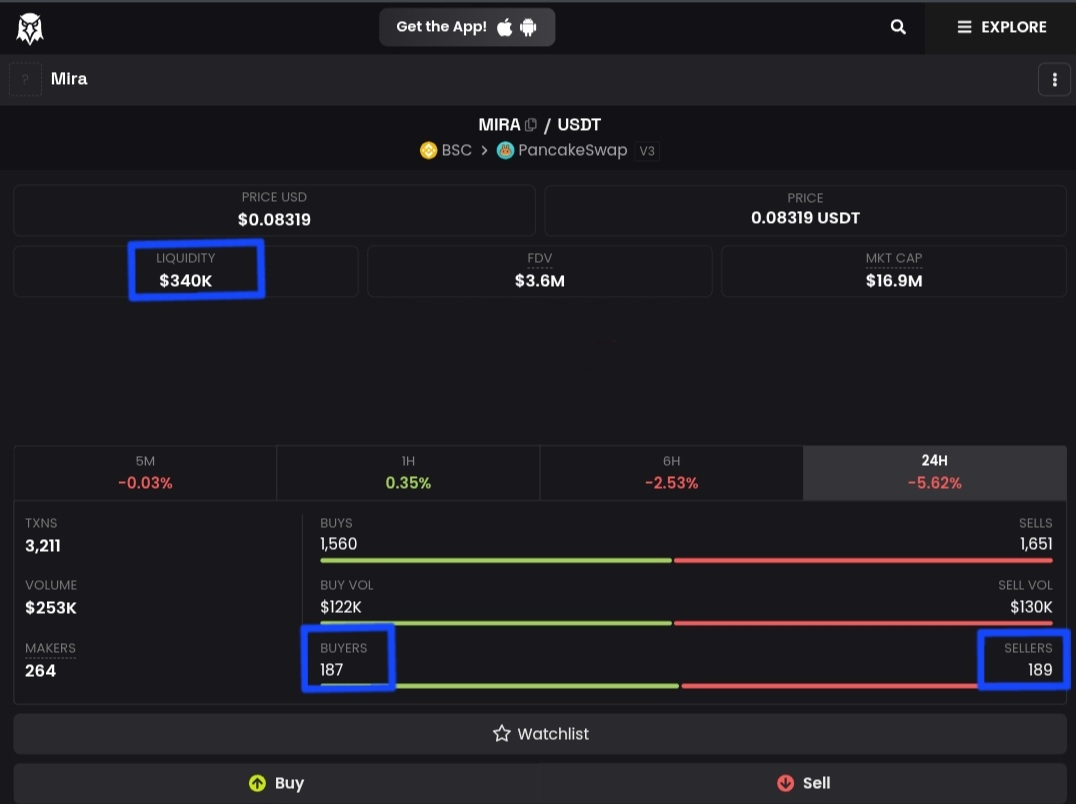This screenshot has width=1076, height=804.
Task: Click the VOLUME value $253K
Action: [x=51, y=608]
